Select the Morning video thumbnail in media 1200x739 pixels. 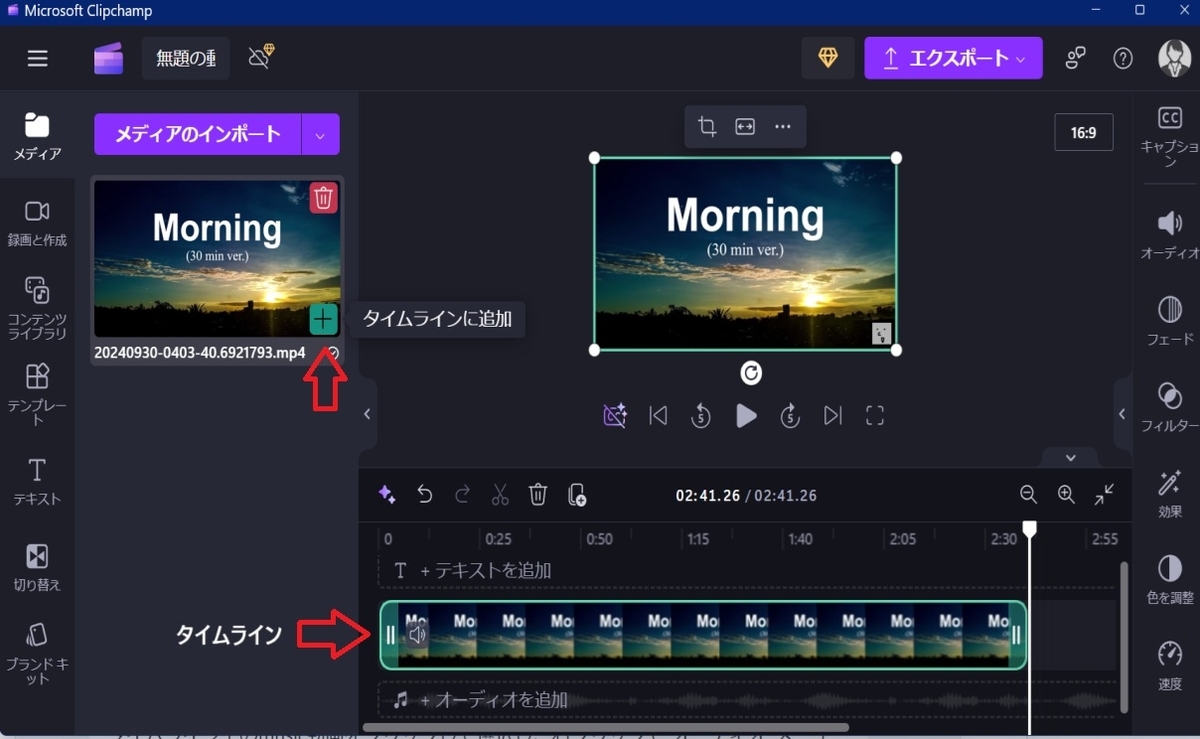coord(217,259)
